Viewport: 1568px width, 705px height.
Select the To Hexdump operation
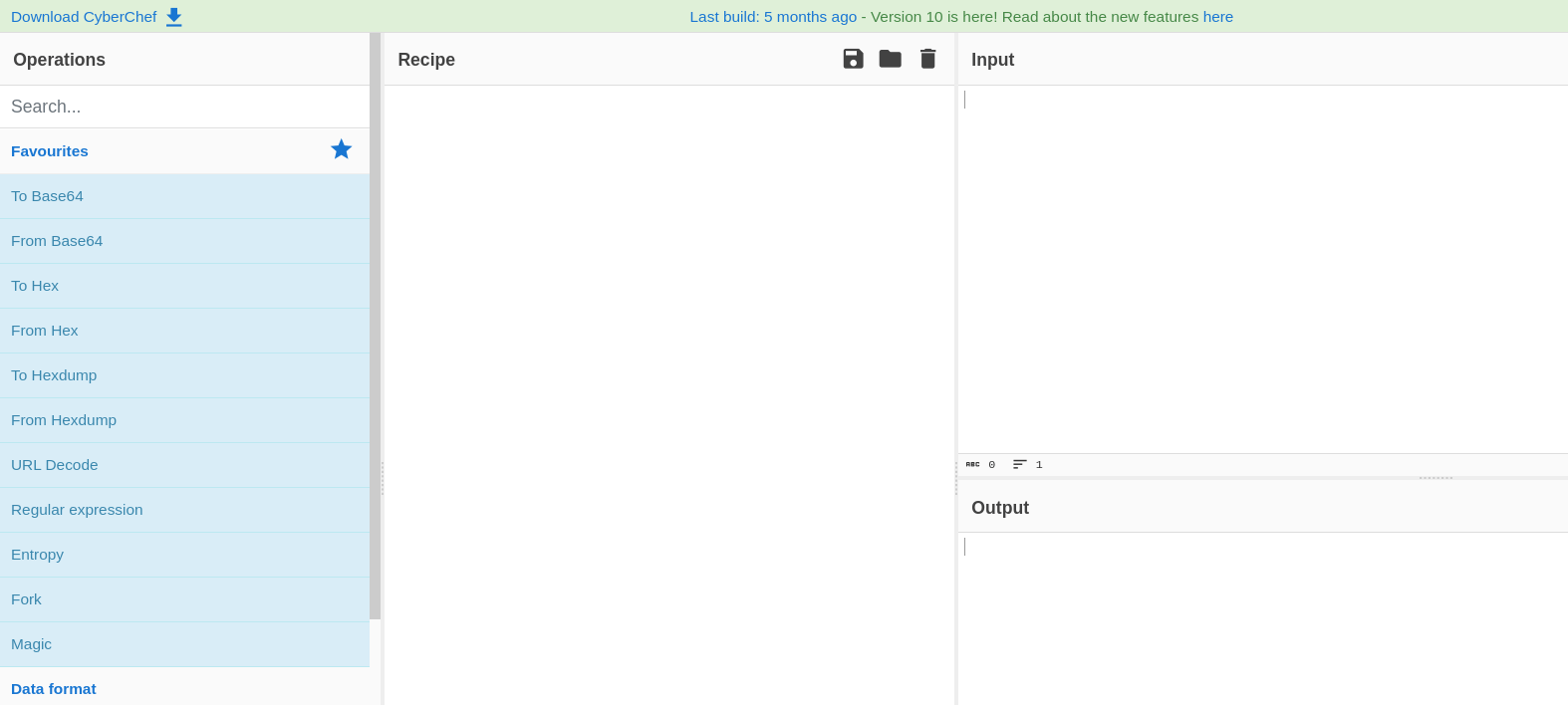(184, 375)
